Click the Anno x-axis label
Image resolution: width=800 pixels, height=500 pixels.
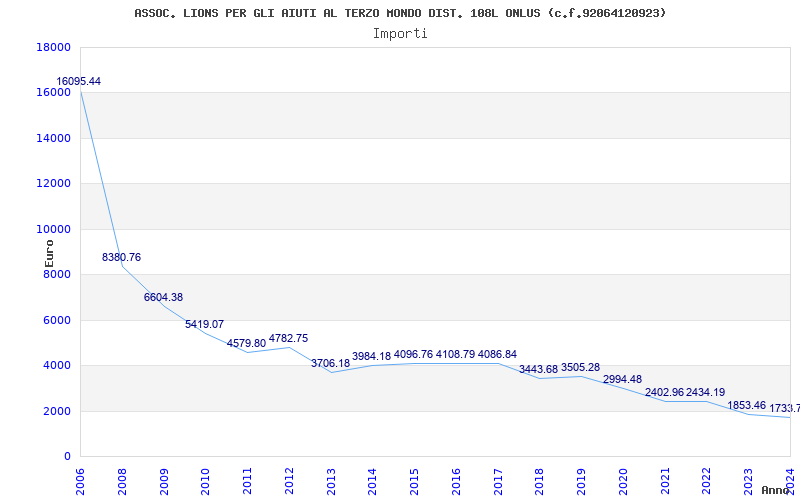click(x=776, y=490)
